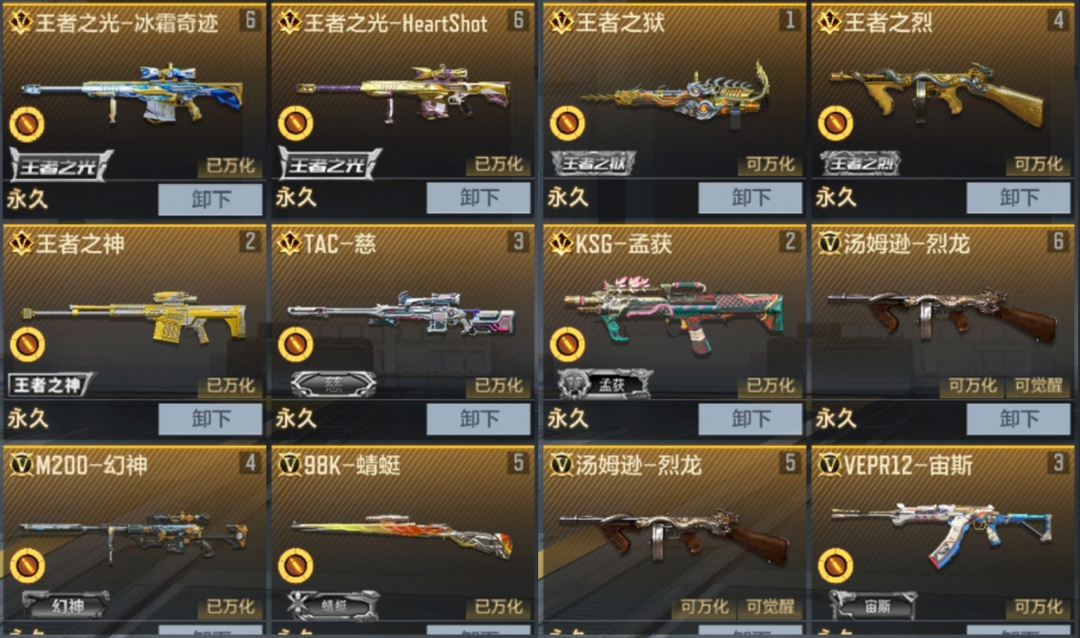
Task: Click the 王者之光 badge on the HeartShot card
Action: (329, 164)
